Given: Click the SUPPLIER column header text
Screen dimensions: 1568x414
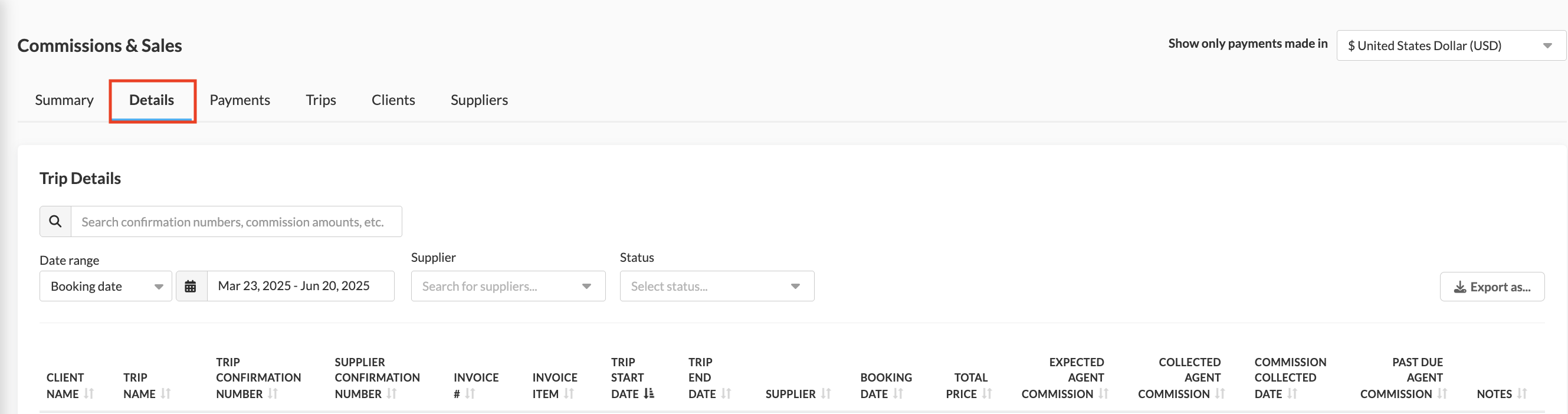Looking at the screenshot, I should point(790,394).
